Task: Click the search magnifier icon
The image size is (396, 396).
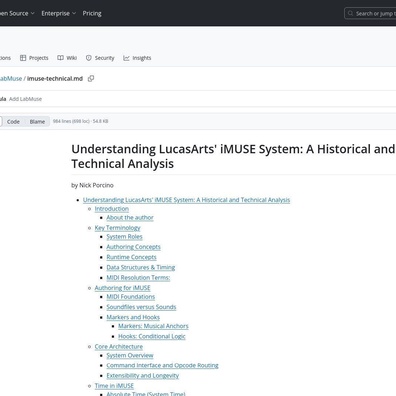Action: (x=350, y=13)
